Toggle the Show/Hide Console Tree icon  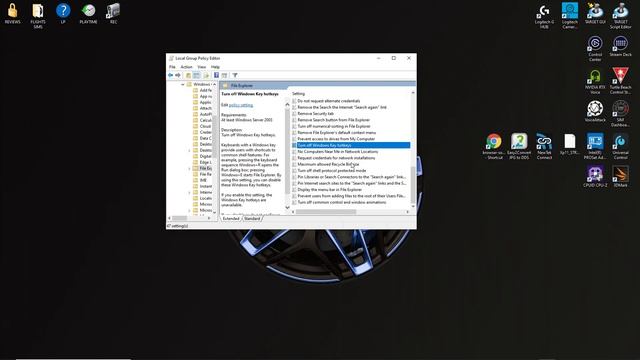tap(196, 75)
